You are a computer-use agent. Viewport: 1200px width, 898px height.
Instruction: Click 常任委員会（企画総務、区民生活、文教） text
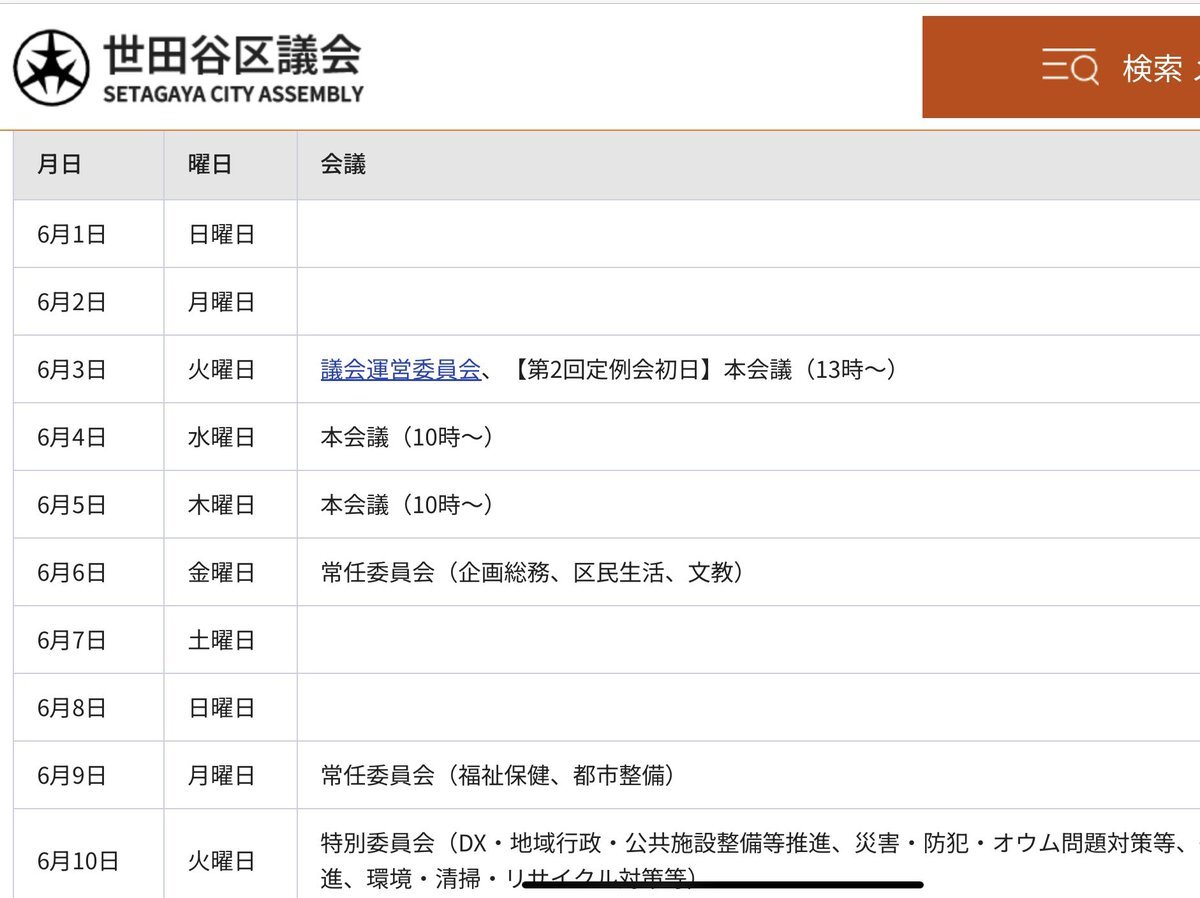(x=532, y=573)
